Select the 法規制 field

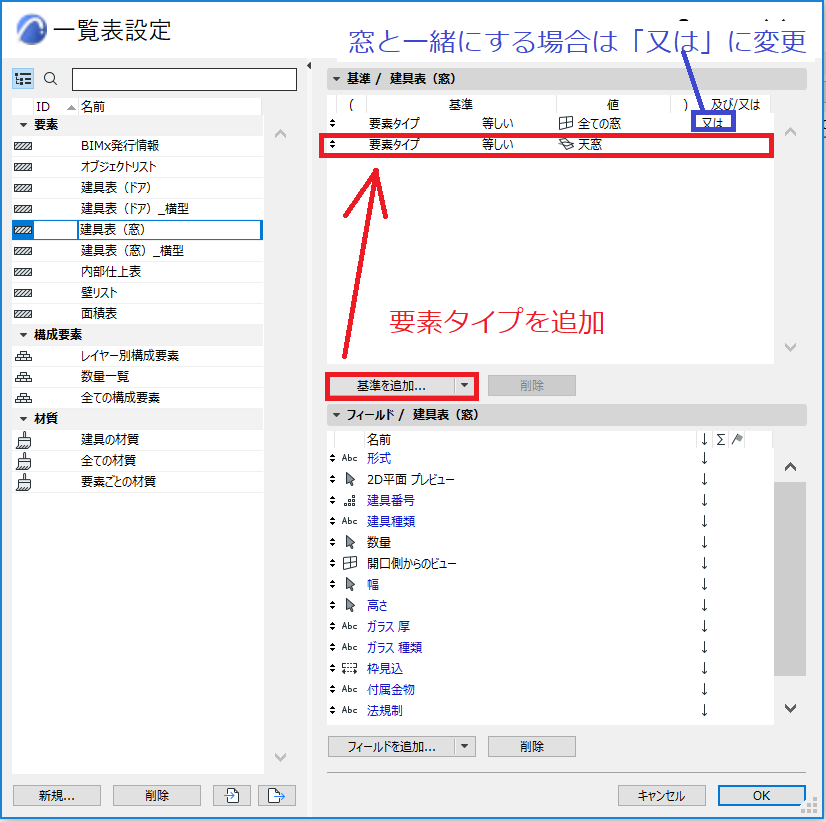385,711
